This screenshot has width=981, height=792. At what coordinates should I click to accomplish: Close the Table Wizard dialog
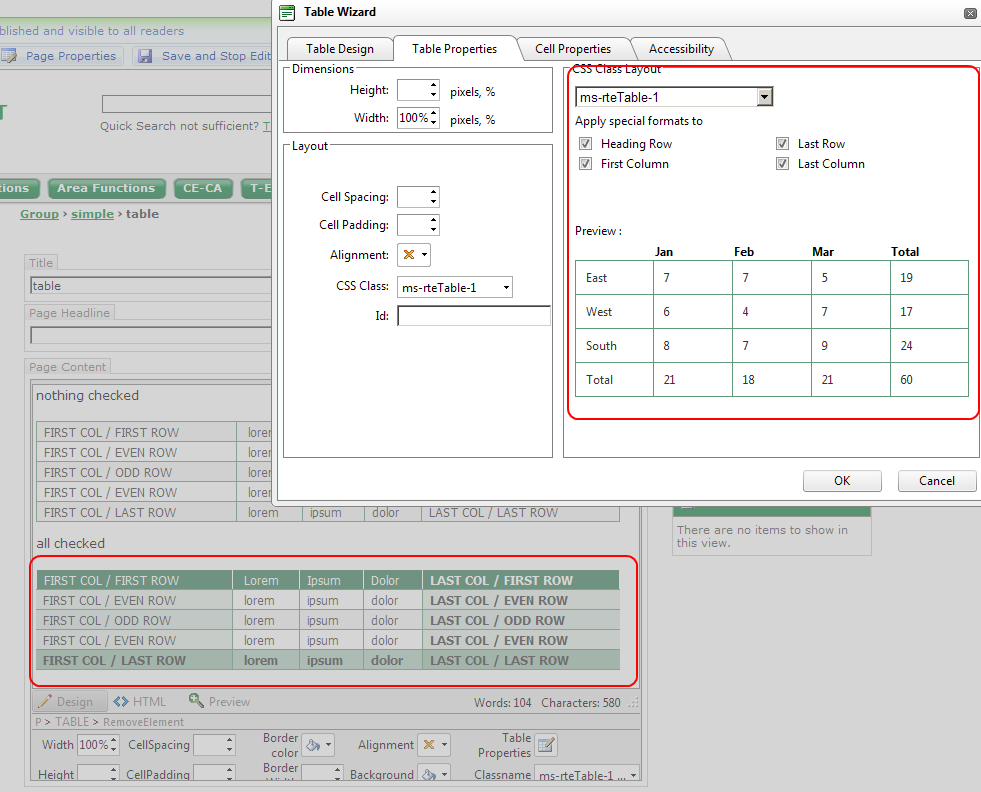point(970,13)
